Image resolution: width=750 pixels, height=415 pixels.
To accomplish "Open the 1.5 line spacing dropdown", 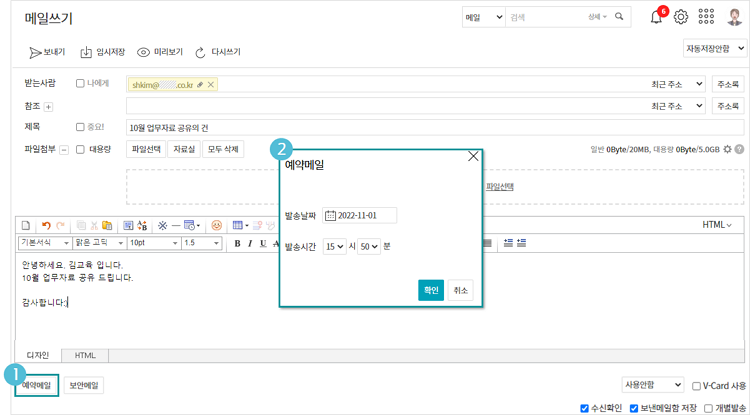I will click(x=201, y=243).
